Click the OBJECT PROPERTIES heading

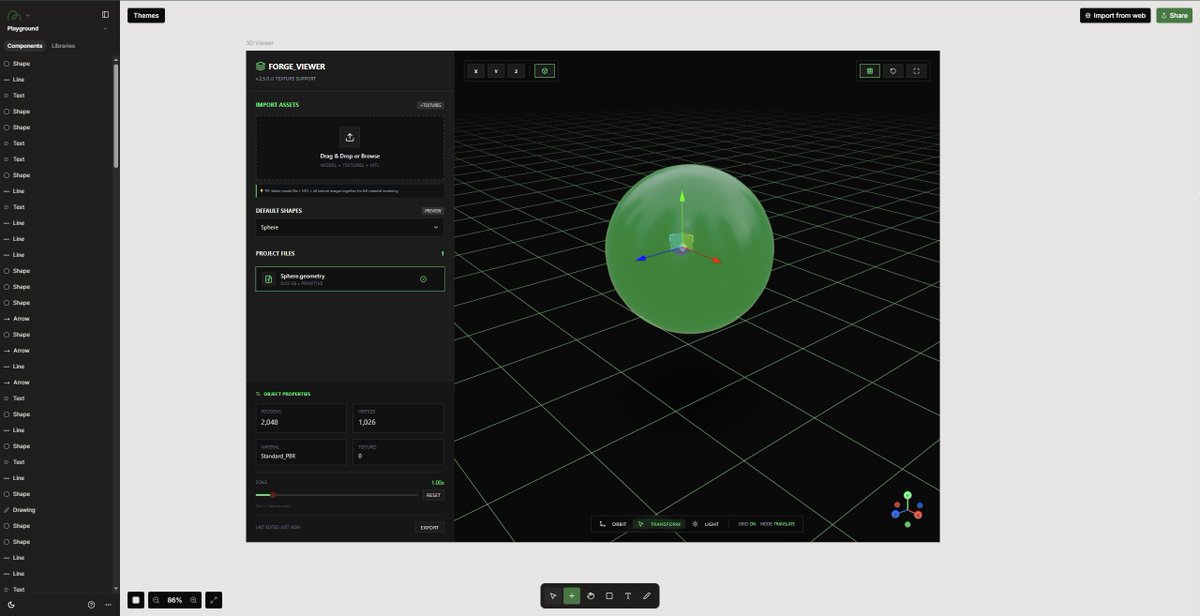click(287, 394)
